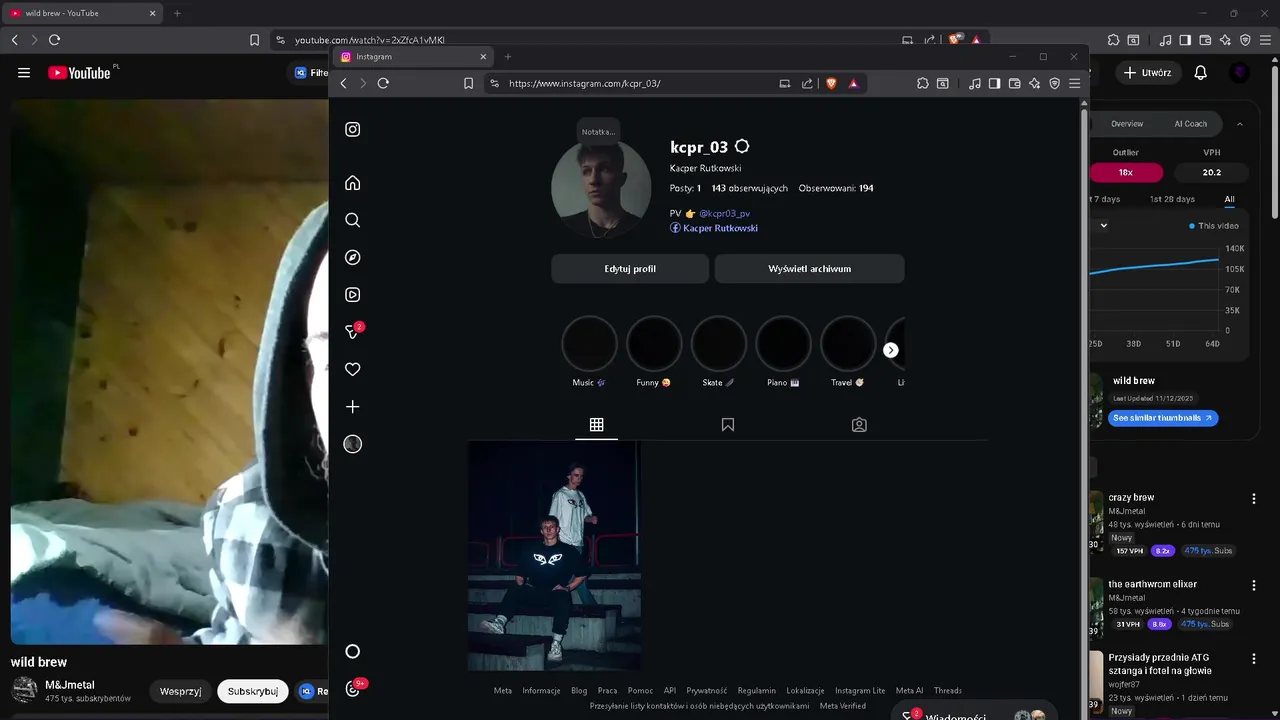The image size is (1280, 720).
Task: Show next story highlights arrow
Action: [x=891, y=350]
